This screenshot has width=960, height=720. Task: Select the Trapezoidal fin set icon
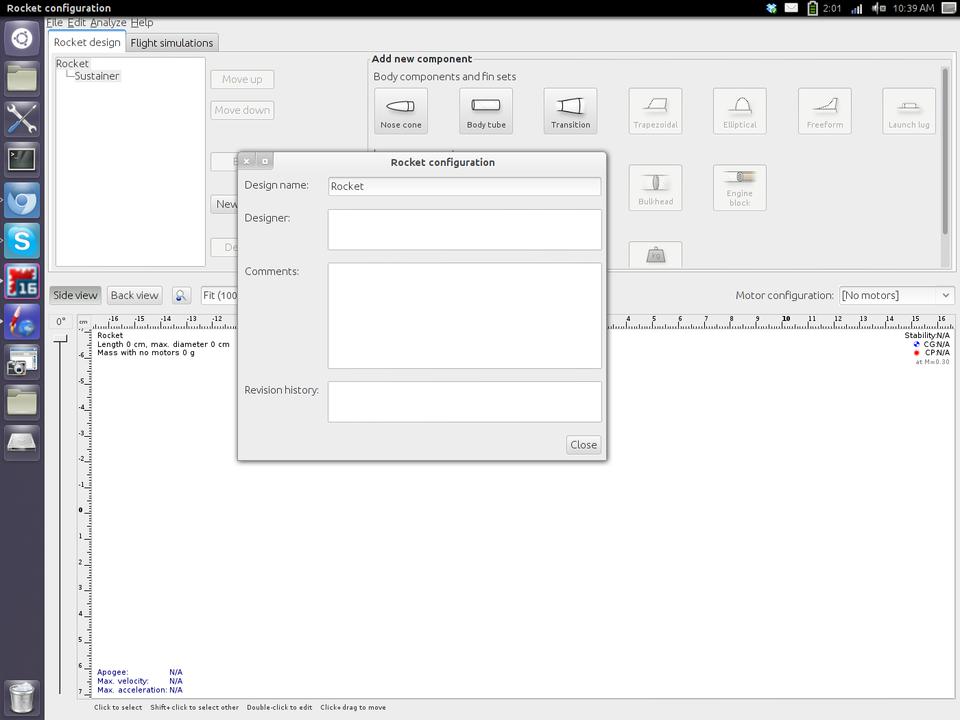[x=655, y=111]
